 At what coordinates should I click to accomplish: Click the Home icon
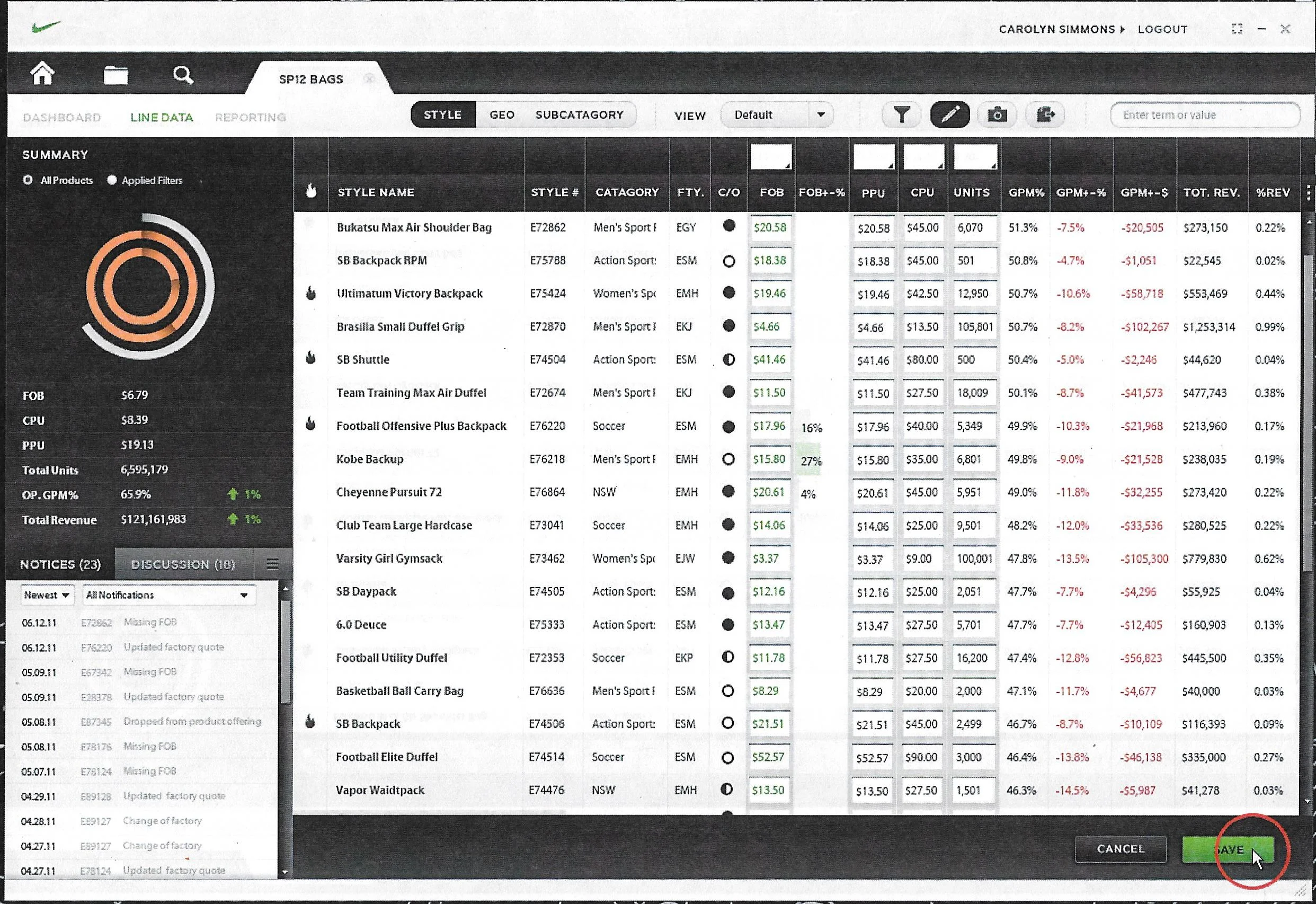(42, 74)
